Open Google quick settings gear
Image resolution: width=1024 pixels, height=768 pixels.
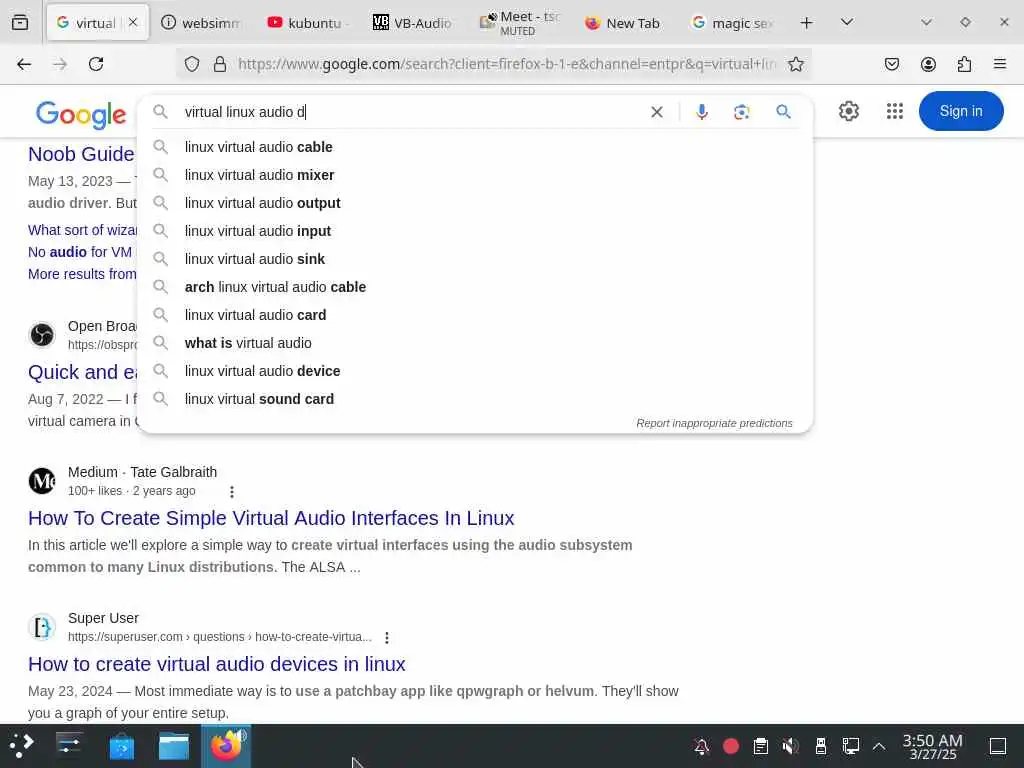(x=849, y=111)
